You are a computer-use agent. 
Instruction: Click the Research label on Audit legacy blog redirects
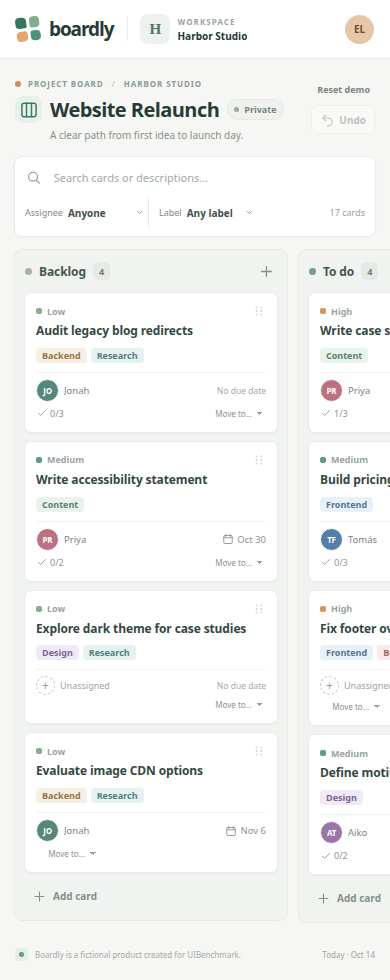118,356
